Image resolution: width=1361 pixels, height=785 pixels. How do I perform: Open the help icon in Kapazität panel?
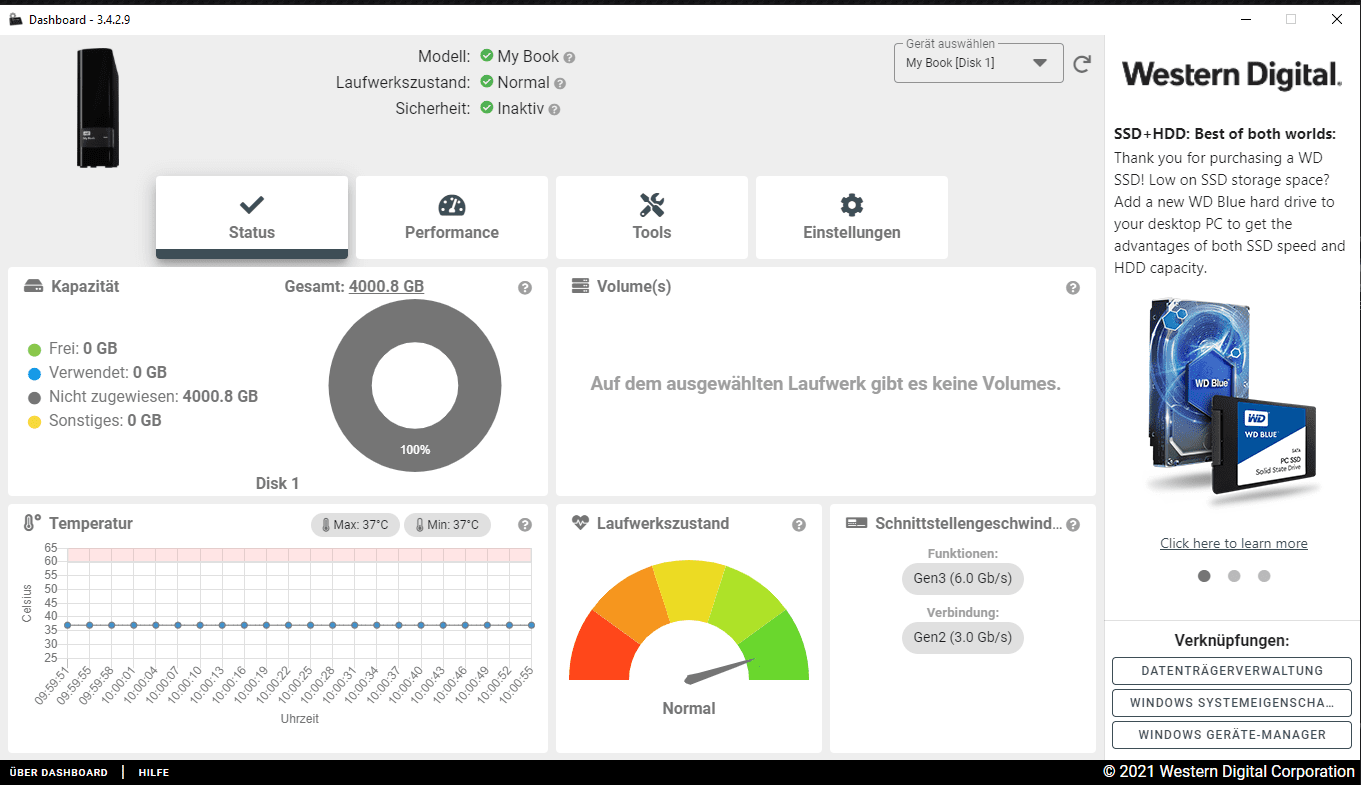click(x=525, y=288)
